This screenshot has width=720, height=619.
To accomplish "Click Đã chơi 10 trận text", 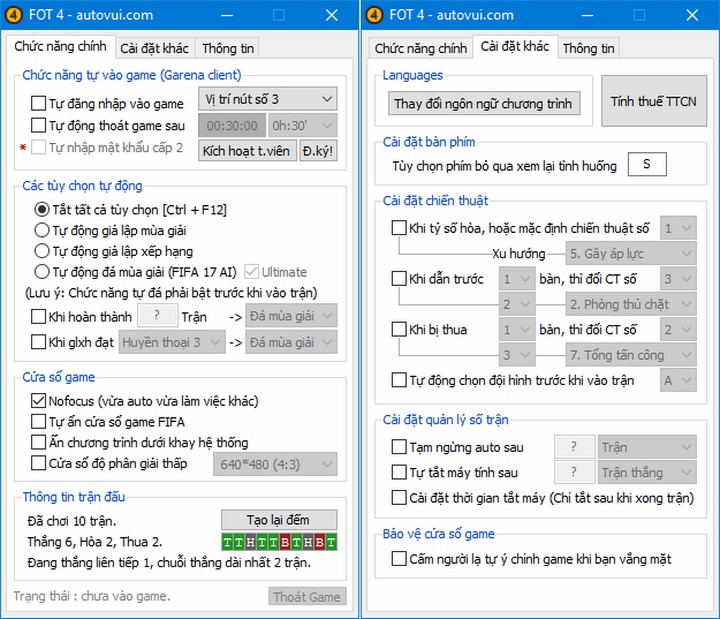I will pos(72,521).
